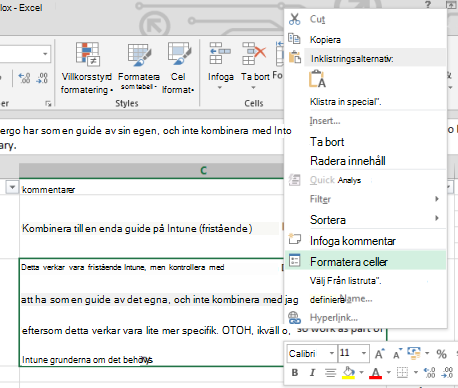Click the Infoga kommentar icon
The image size is (458, 388).
[295, 239]
